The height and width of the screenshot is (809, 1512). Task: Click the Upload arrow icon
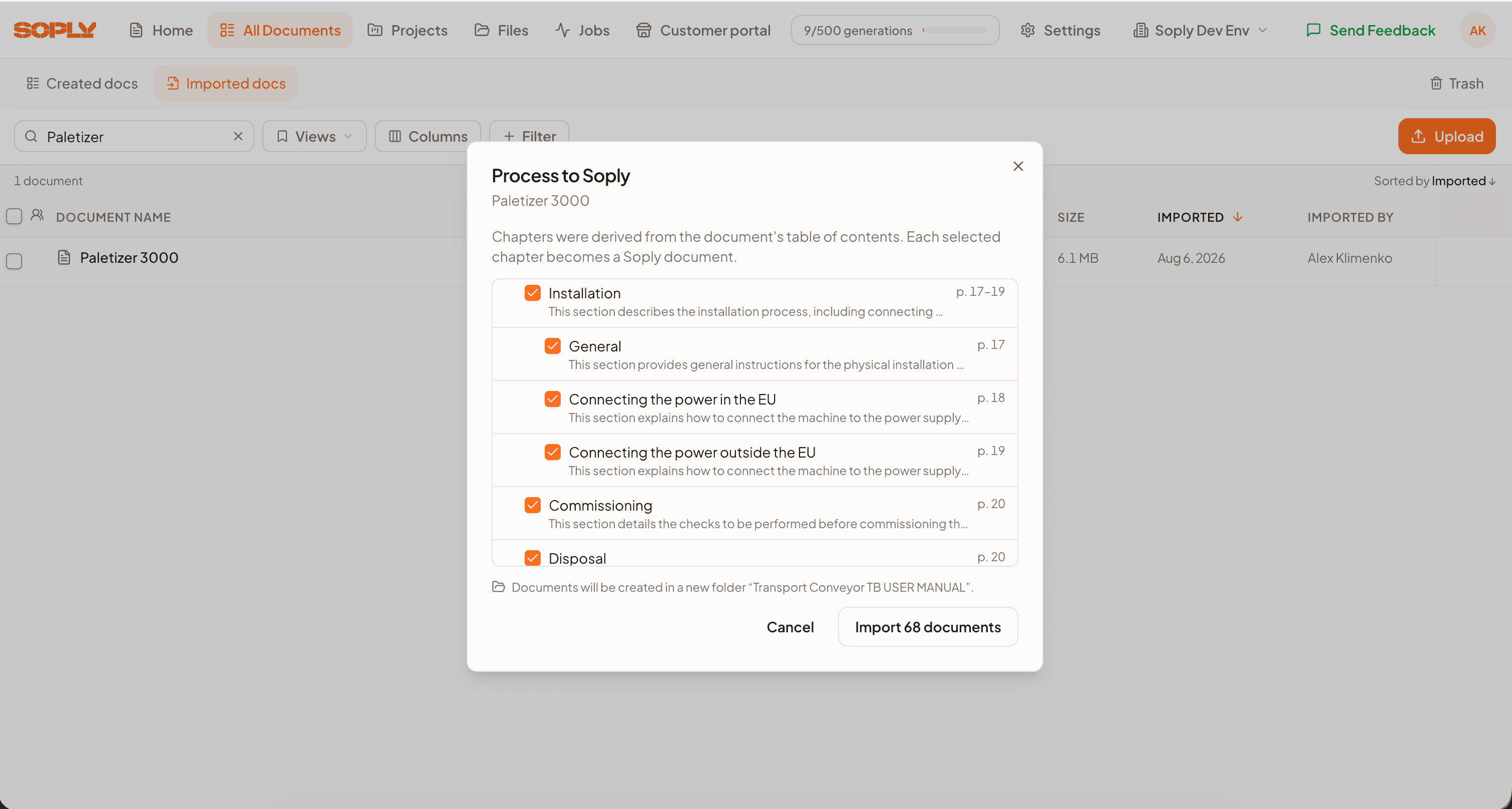1418,136
